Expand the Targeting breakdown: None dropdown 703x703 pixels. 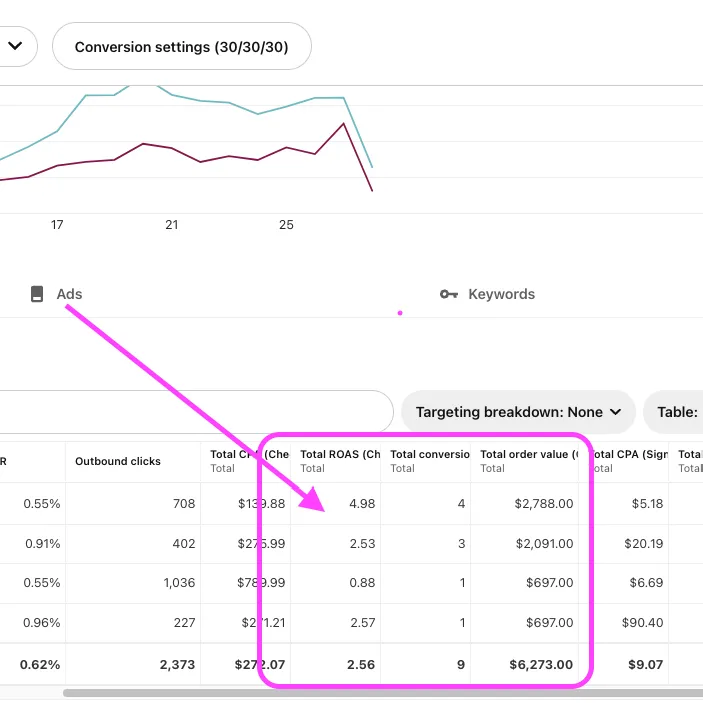[518, 412]
